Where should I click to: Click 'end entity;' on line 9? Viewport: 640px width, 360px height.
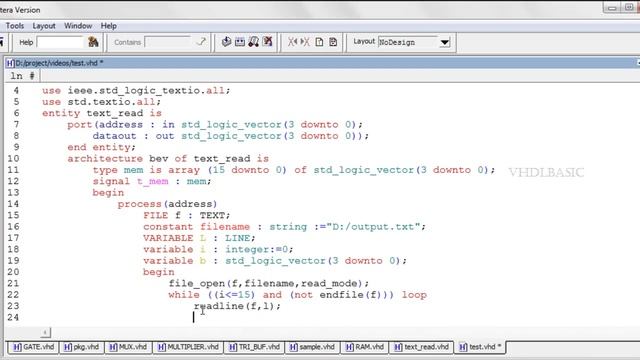click(101, 147)
